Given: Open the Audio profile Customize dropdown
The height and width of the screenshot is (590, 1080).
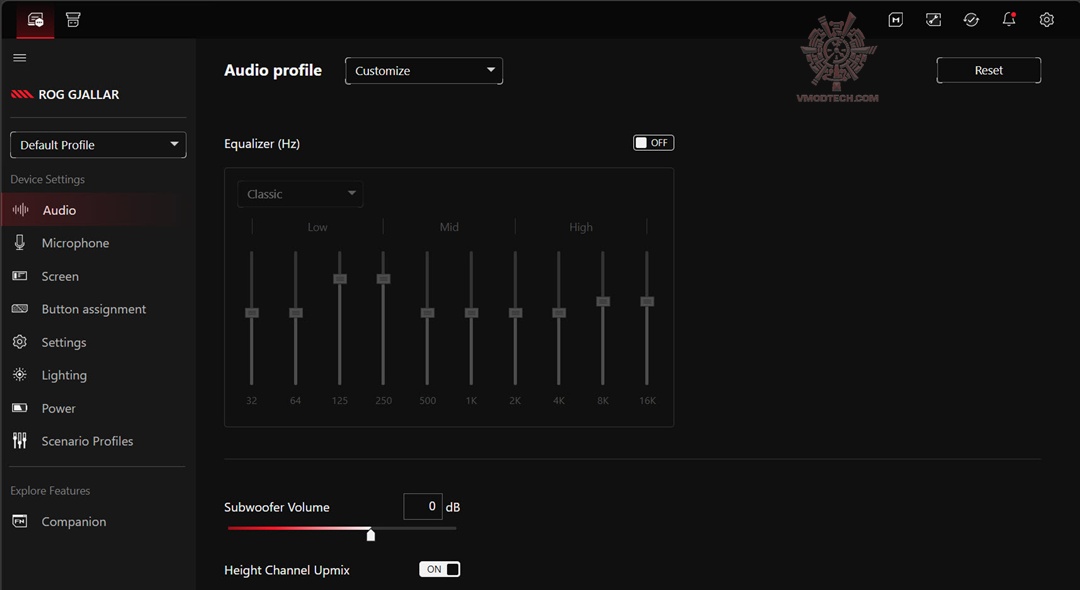Looking at the screenshot, I should (x=424, y=71).
